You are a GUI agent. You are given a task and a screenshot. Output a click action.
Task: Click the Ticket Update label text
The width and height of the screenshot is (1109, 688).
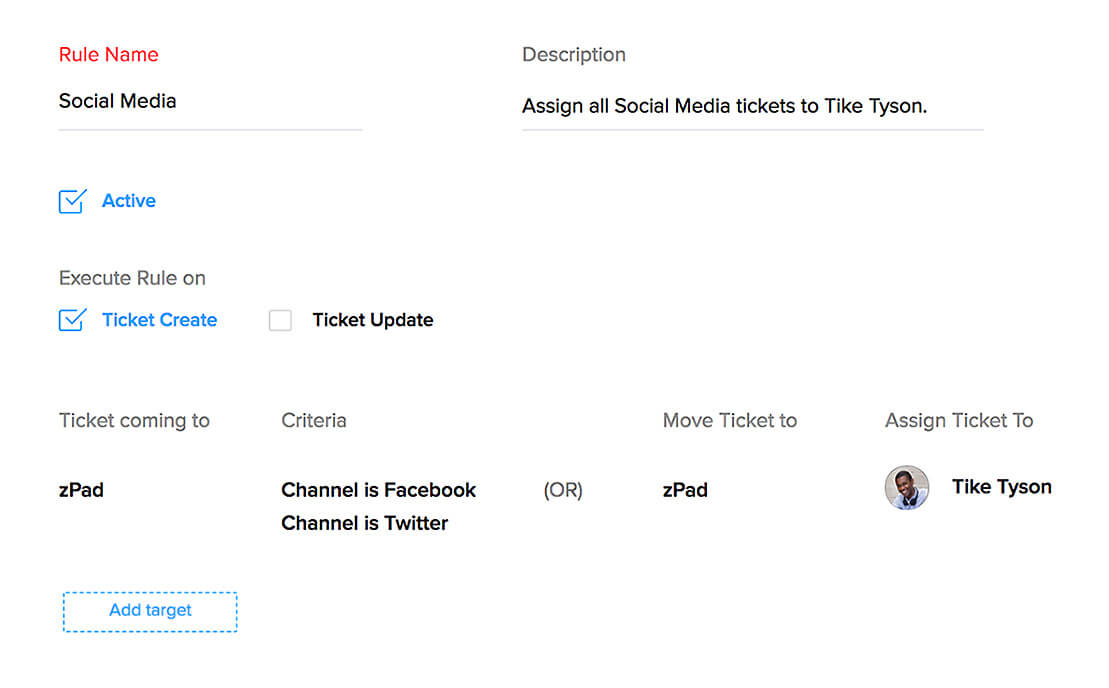click(x=372, y=320)
